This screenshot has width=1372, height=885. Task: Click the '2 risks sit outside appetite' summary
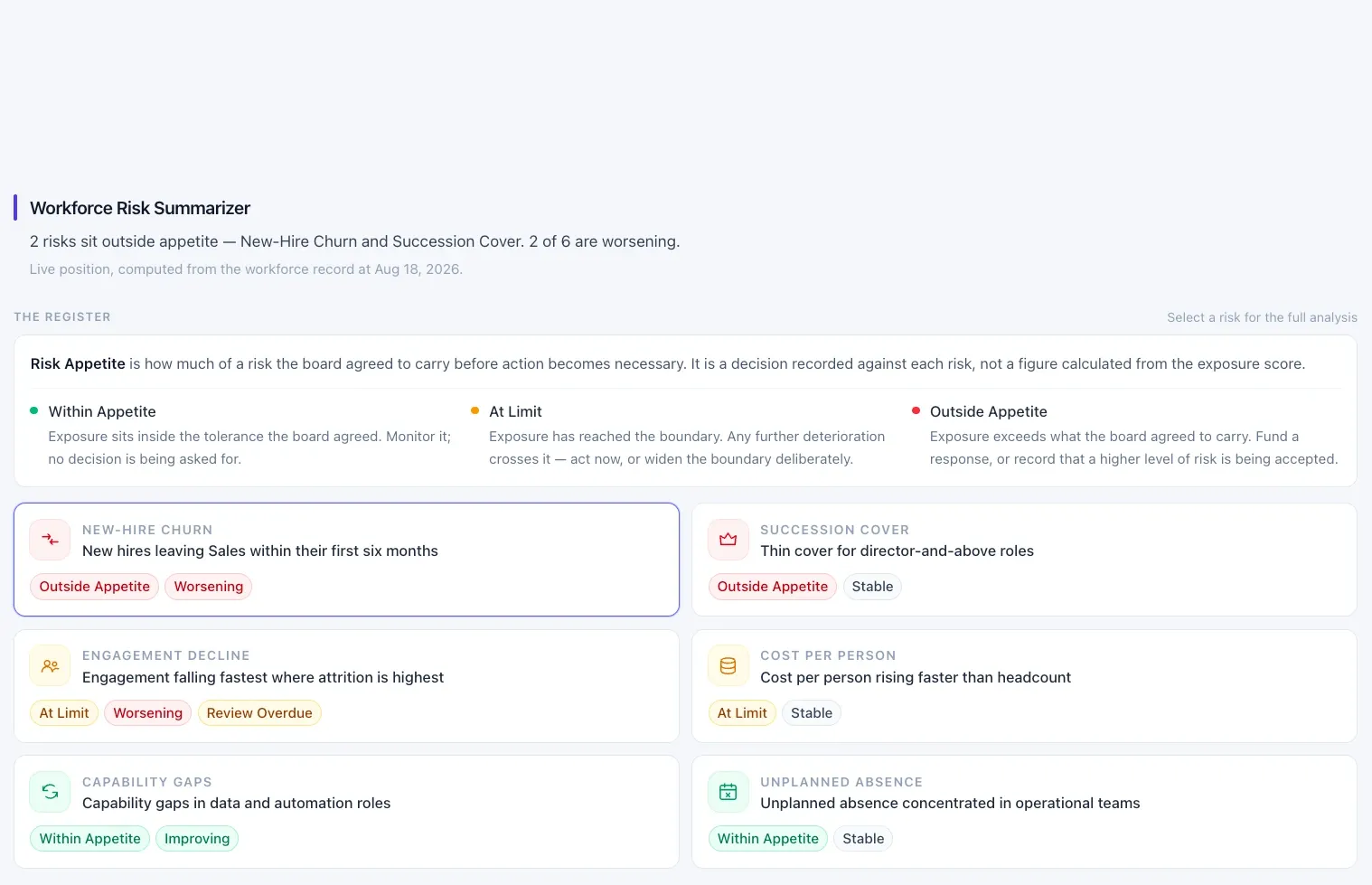coord(354,241)
